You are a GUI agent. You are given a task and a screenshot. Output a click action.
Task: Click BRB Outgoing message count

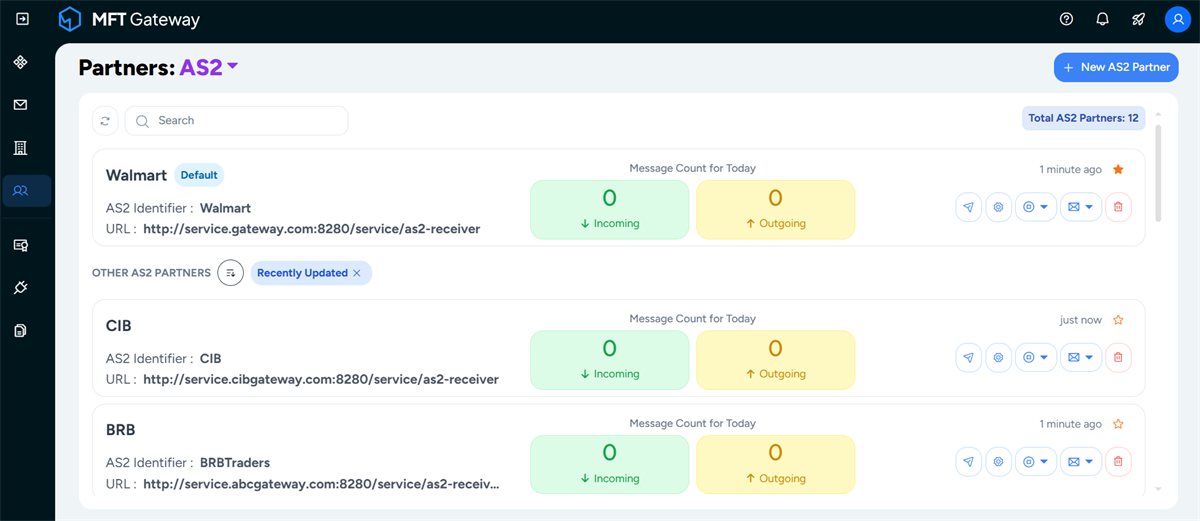(x=775, y=464)
